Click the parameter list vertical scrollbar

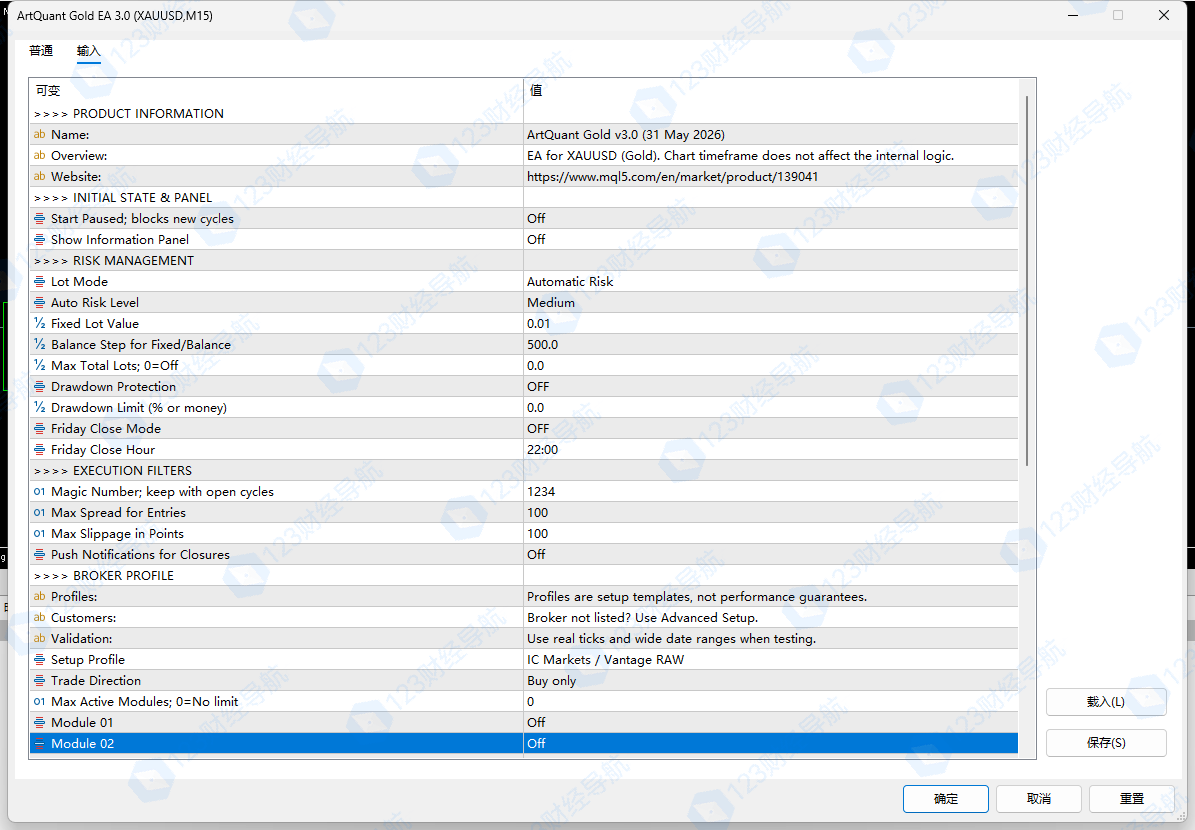(x=1027, y=280)
